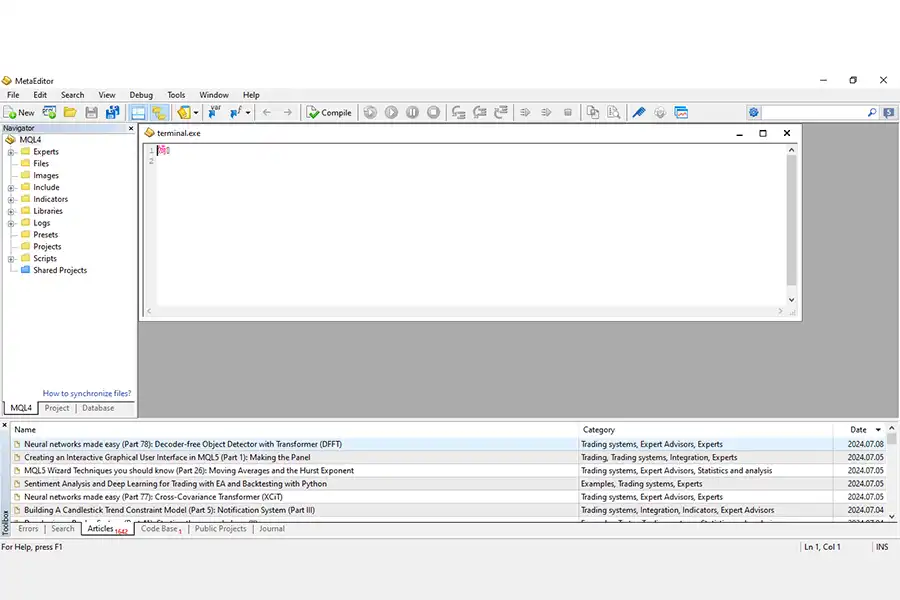900x600 pixels.
Task: Expand the Include folder node
Action: 11,188
